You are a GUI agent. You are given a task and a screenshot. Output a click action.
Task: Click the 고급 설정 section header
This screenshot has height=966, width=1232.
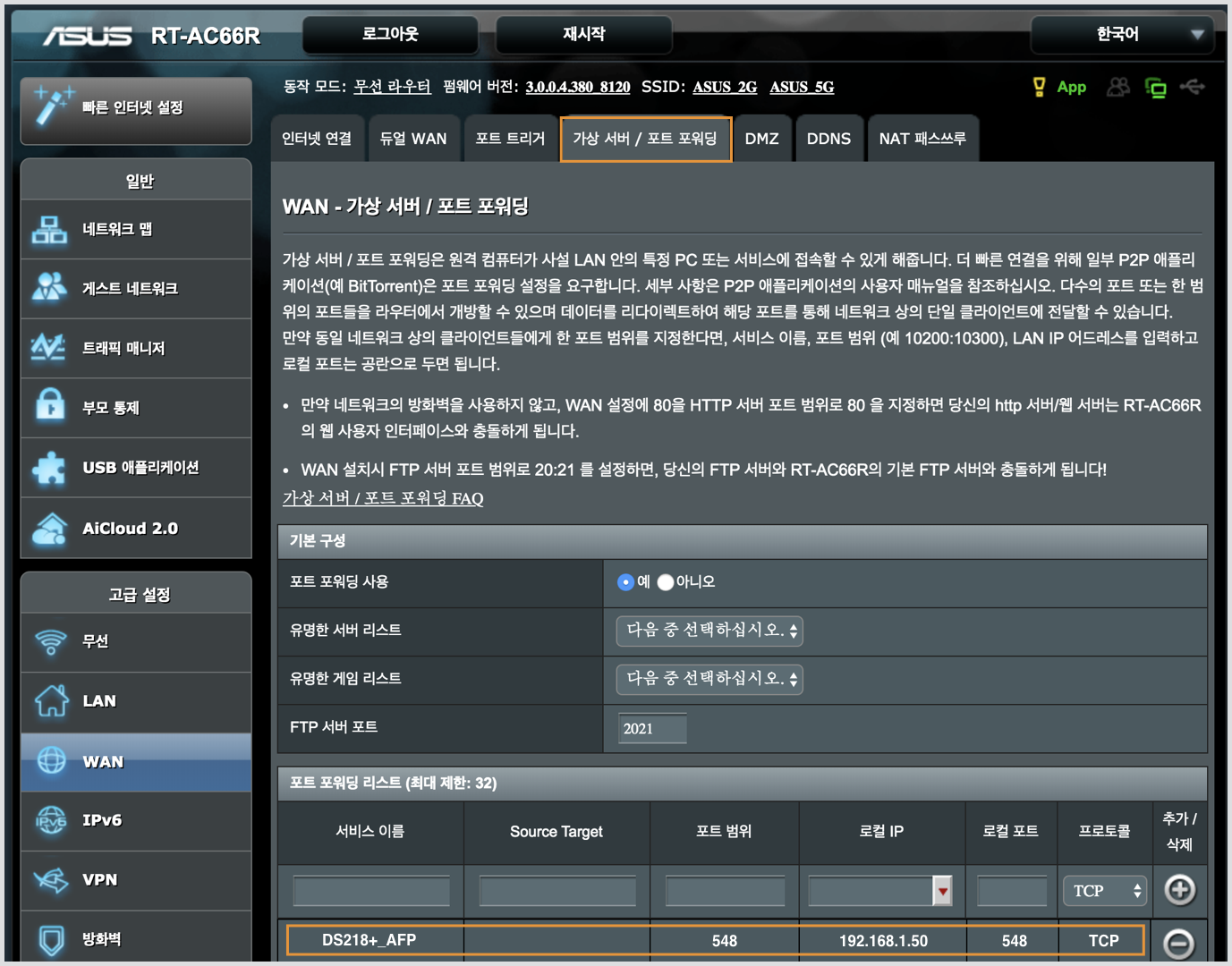[136, 595]
